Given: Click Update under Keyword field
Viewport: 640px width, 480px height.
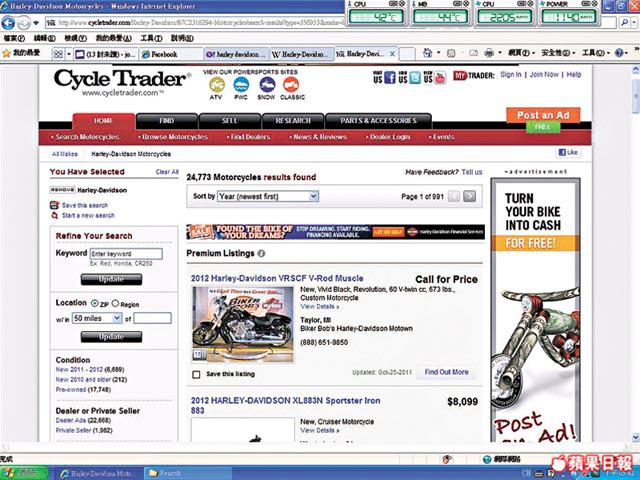Looking at the screenshot, I should tap(111, 280).
